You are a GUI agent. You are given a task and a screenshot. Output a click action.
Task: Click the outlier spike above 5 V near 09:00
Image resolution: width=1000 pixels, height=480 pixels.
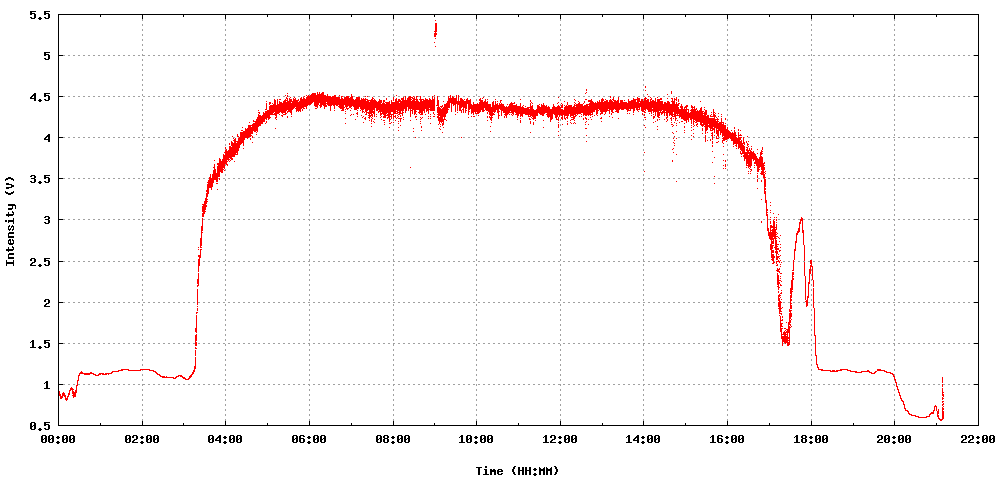436,33
